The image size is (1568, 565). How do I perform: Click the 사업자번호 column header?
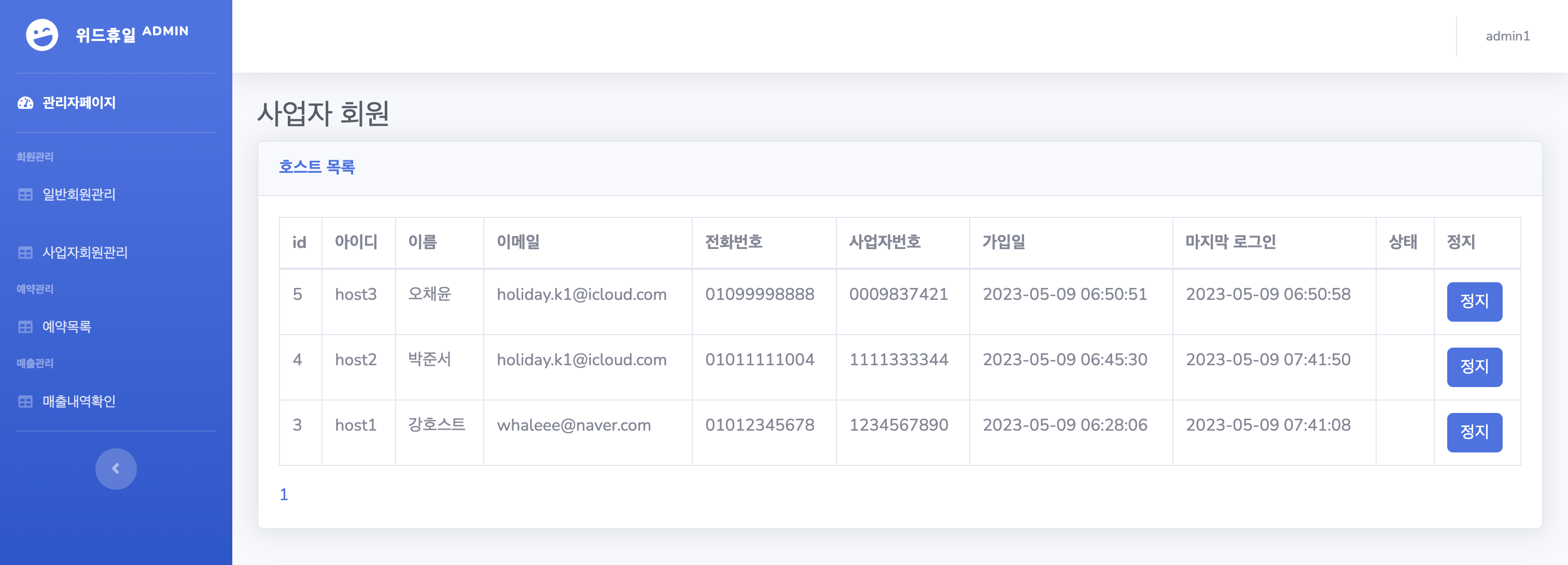pos(885,242)
